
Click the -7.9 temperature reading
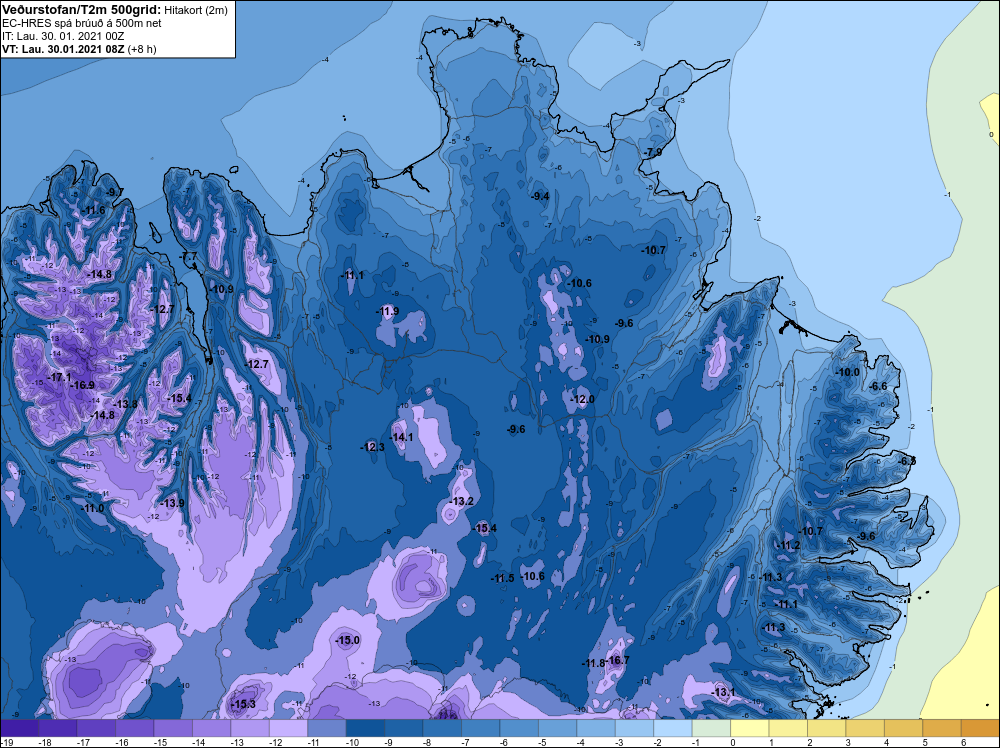click(x=653, y=152)
